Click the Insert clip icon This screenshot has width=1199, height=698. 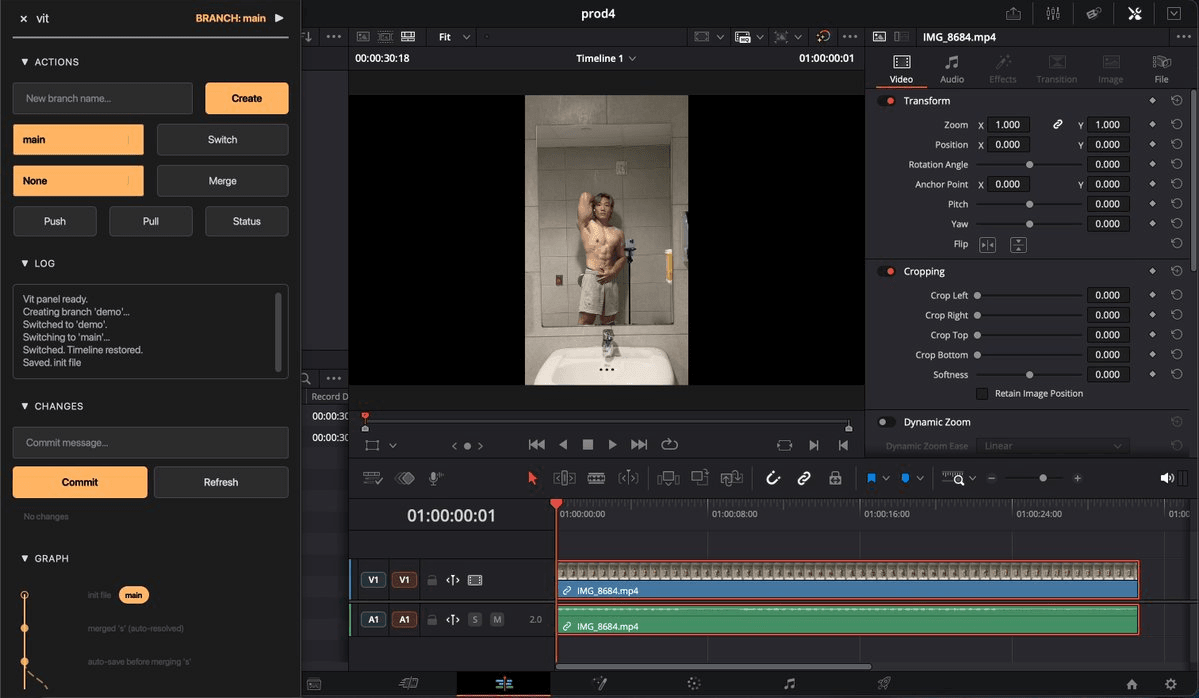[x=668, y=478]
